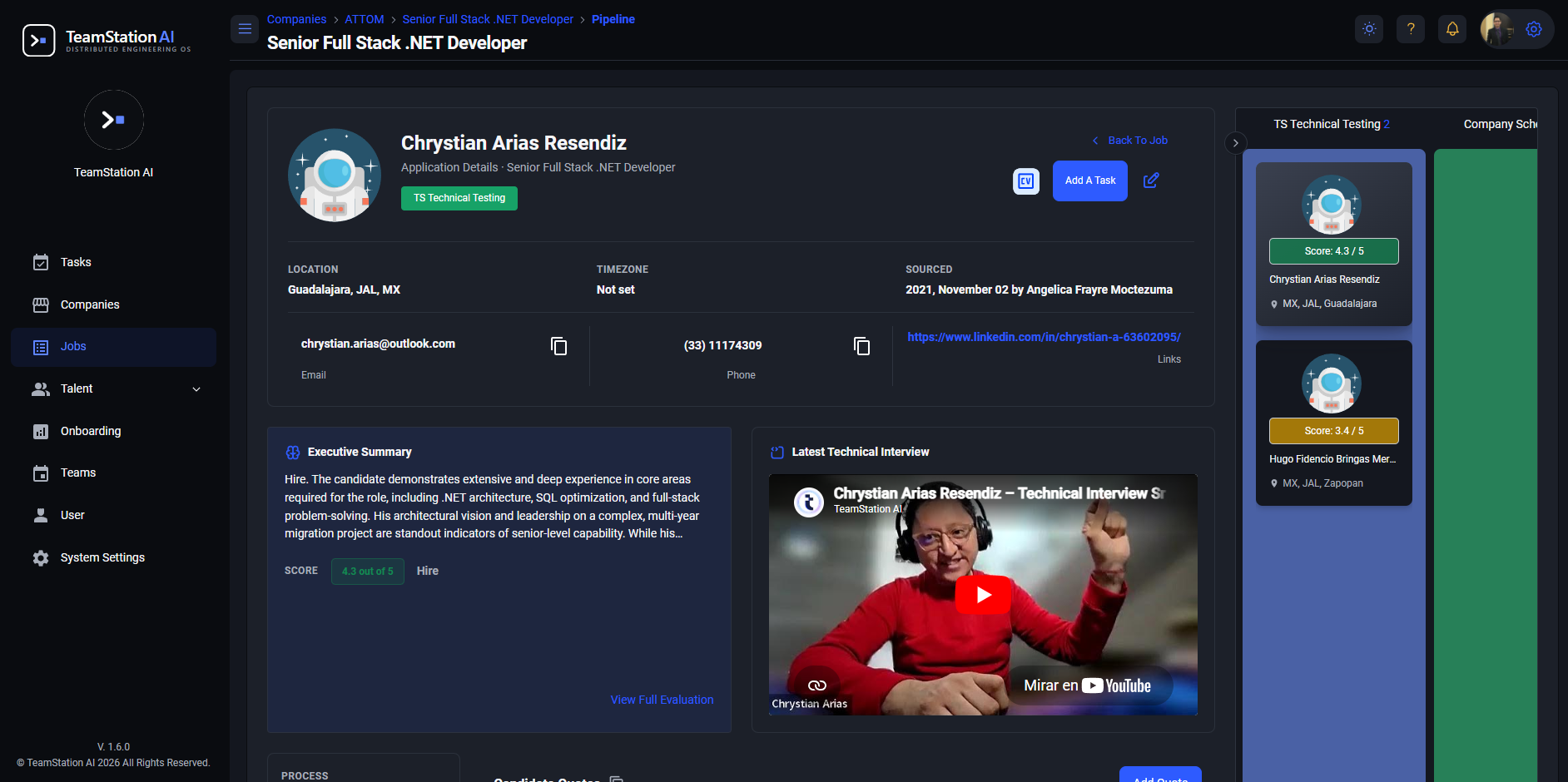This screenshot has height=782, width=1568.
Task: Click the phone number (33) 11174309
Action: [x=723, y=345]
